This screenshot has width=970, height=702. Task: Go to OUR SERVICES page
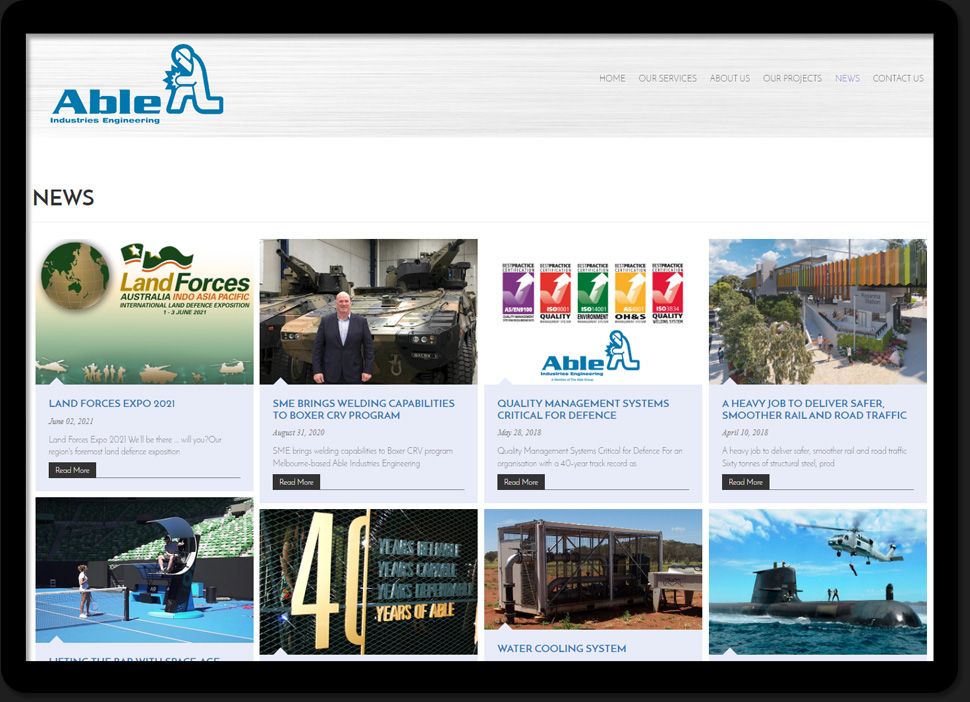coord(667,78)
